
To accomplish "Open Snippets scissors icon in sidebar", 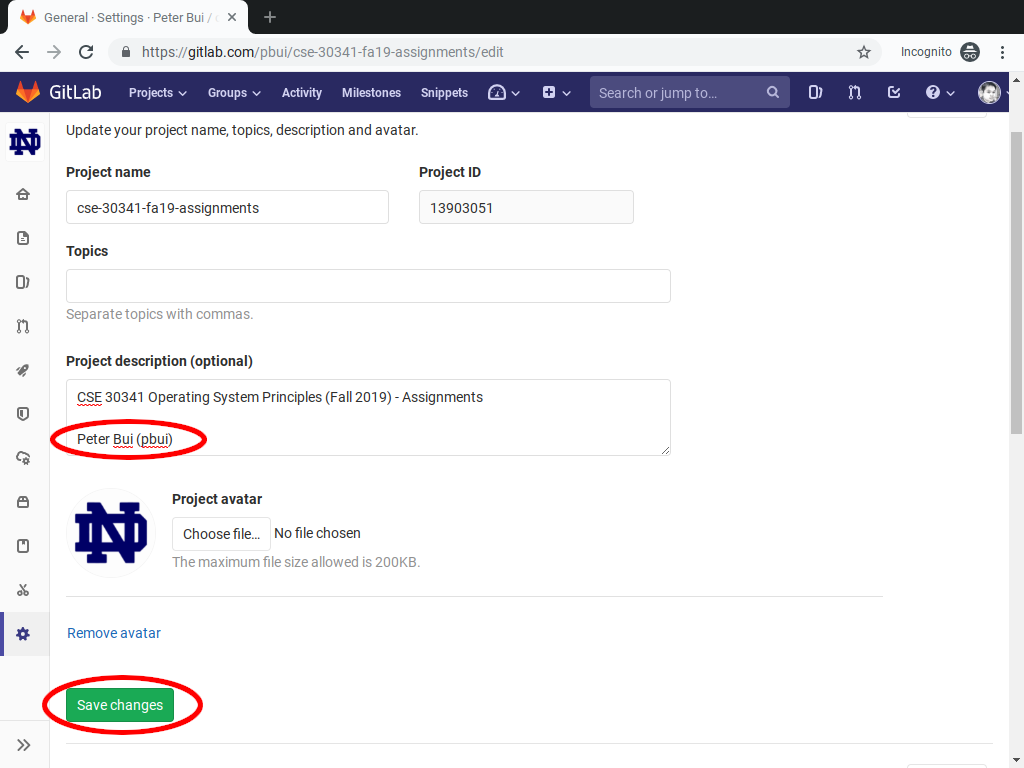I will (x=23, y=590).
